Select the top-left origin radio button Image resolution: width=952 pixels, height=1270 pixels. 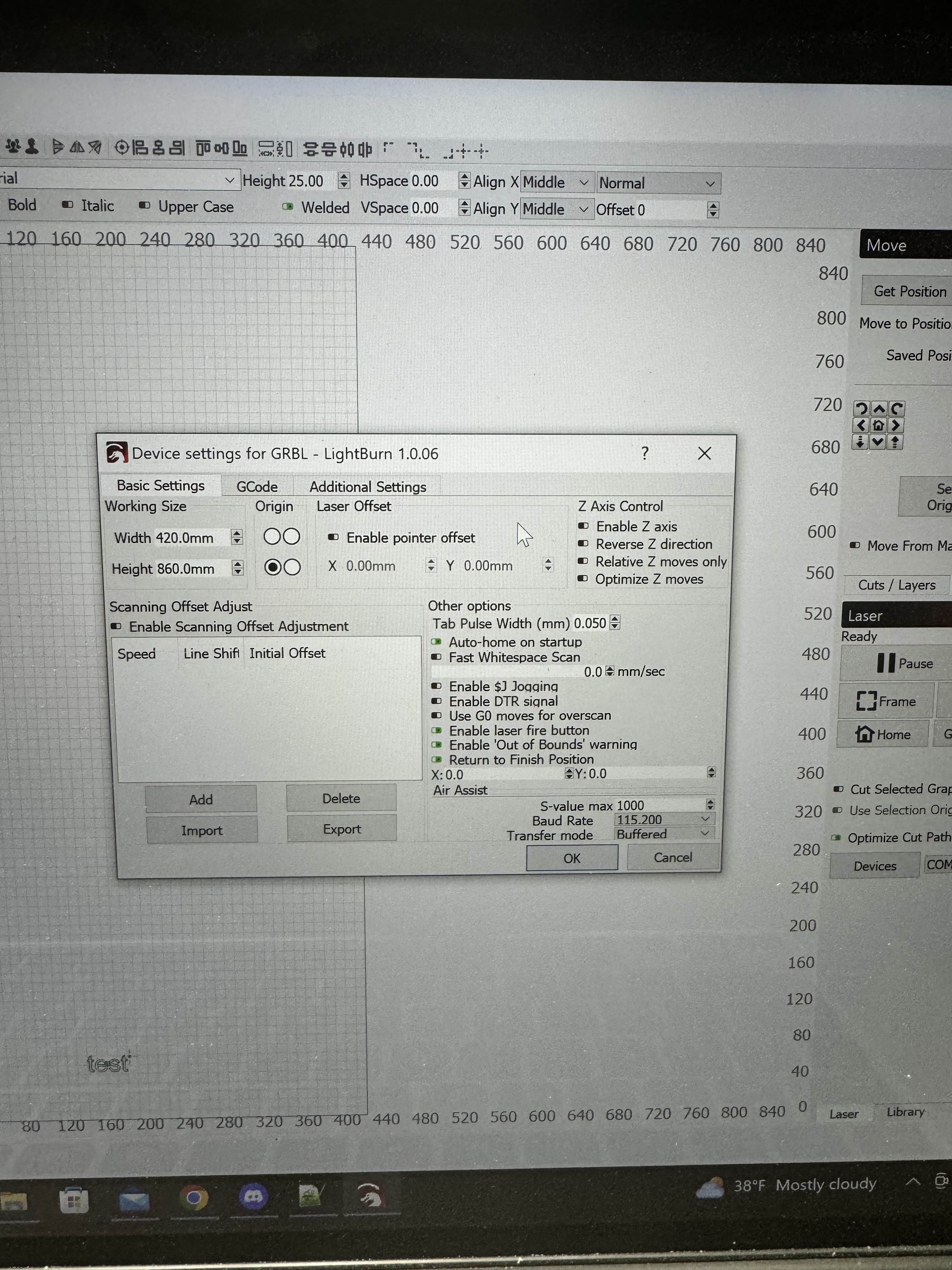point(271,537)
